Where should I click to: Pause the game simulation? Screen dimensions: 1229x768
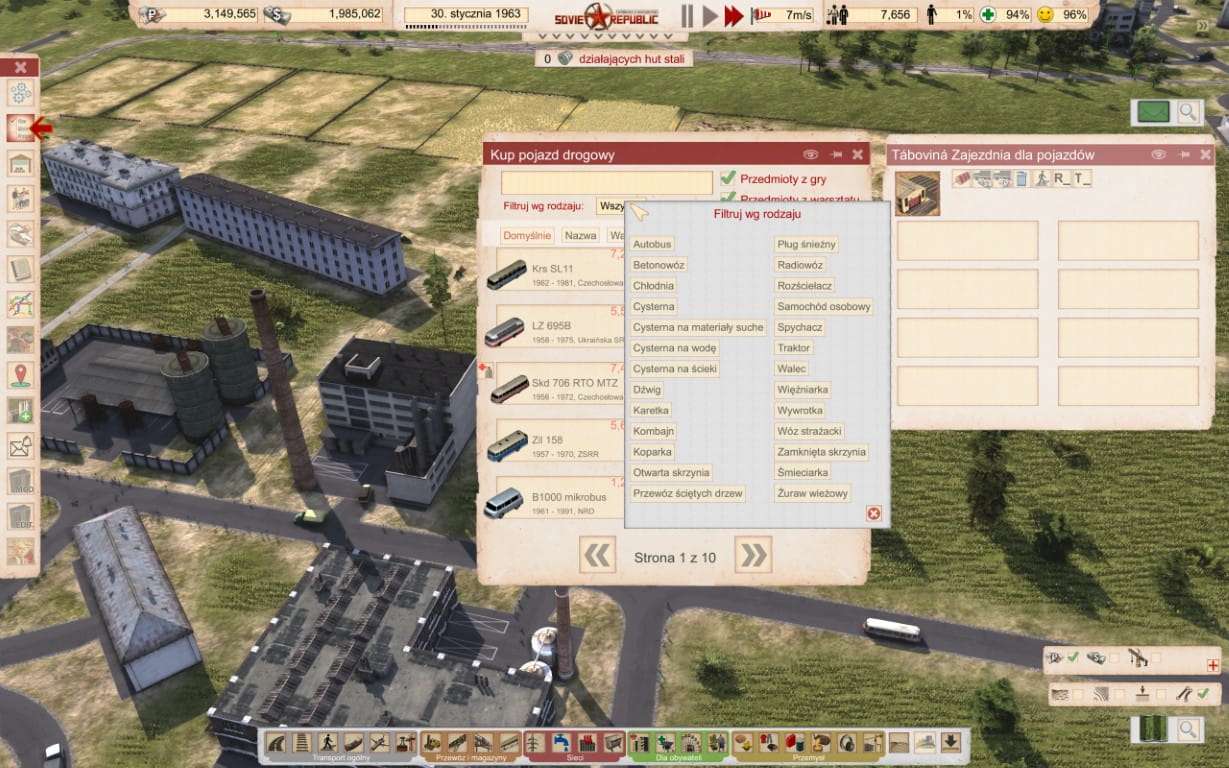[687, 15]
